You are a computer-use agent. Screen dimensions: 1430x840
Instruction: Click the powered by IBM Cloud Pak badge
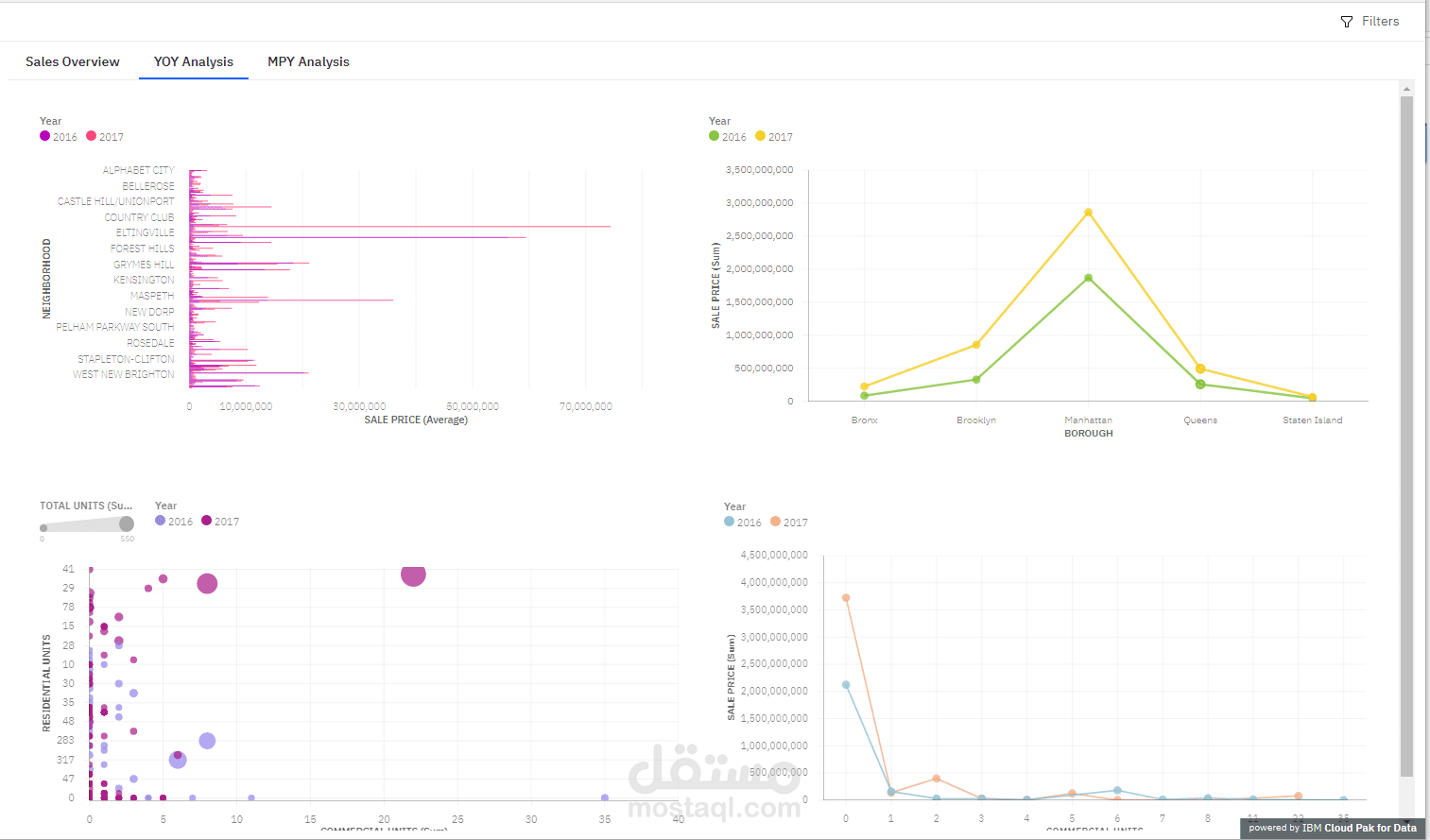(x=1332, y=828)
